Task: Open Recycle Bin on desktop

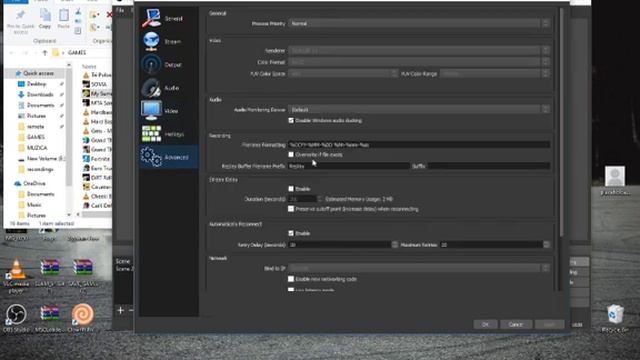Action: (x=615, y=317)
